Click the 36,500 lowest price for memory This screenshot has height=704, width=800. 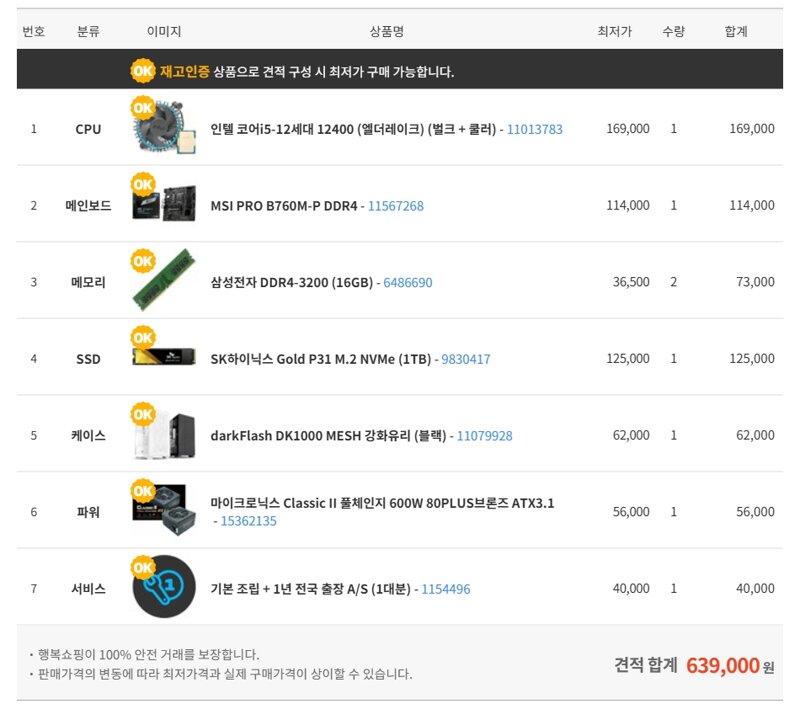click(x=631, y=282)
